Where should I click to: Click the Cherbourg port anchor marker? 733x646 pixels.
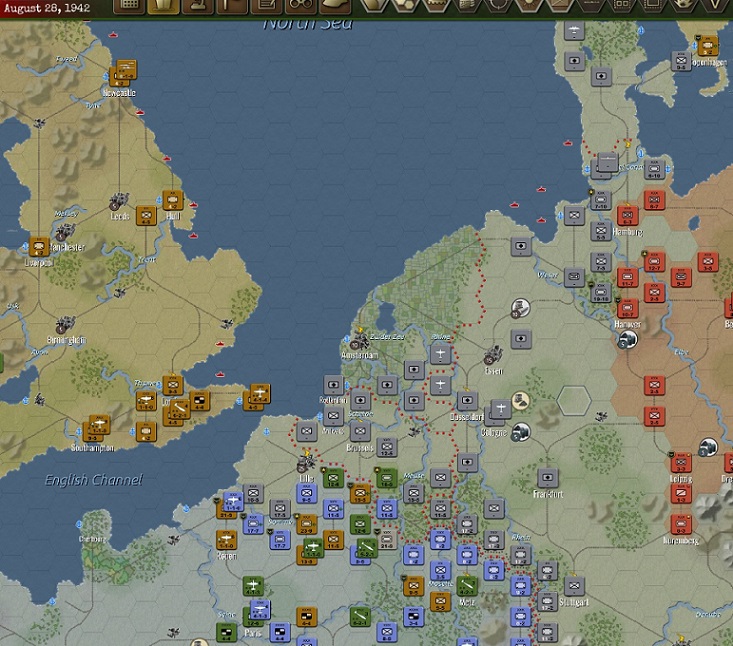point(79,524)
